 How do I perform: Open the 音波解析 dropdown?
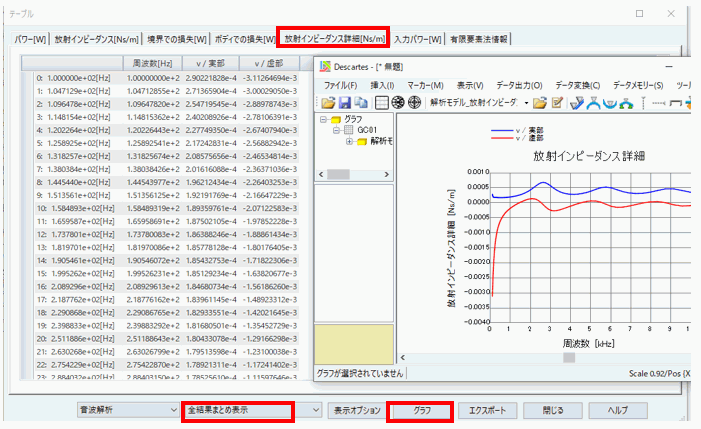[171, 410]
